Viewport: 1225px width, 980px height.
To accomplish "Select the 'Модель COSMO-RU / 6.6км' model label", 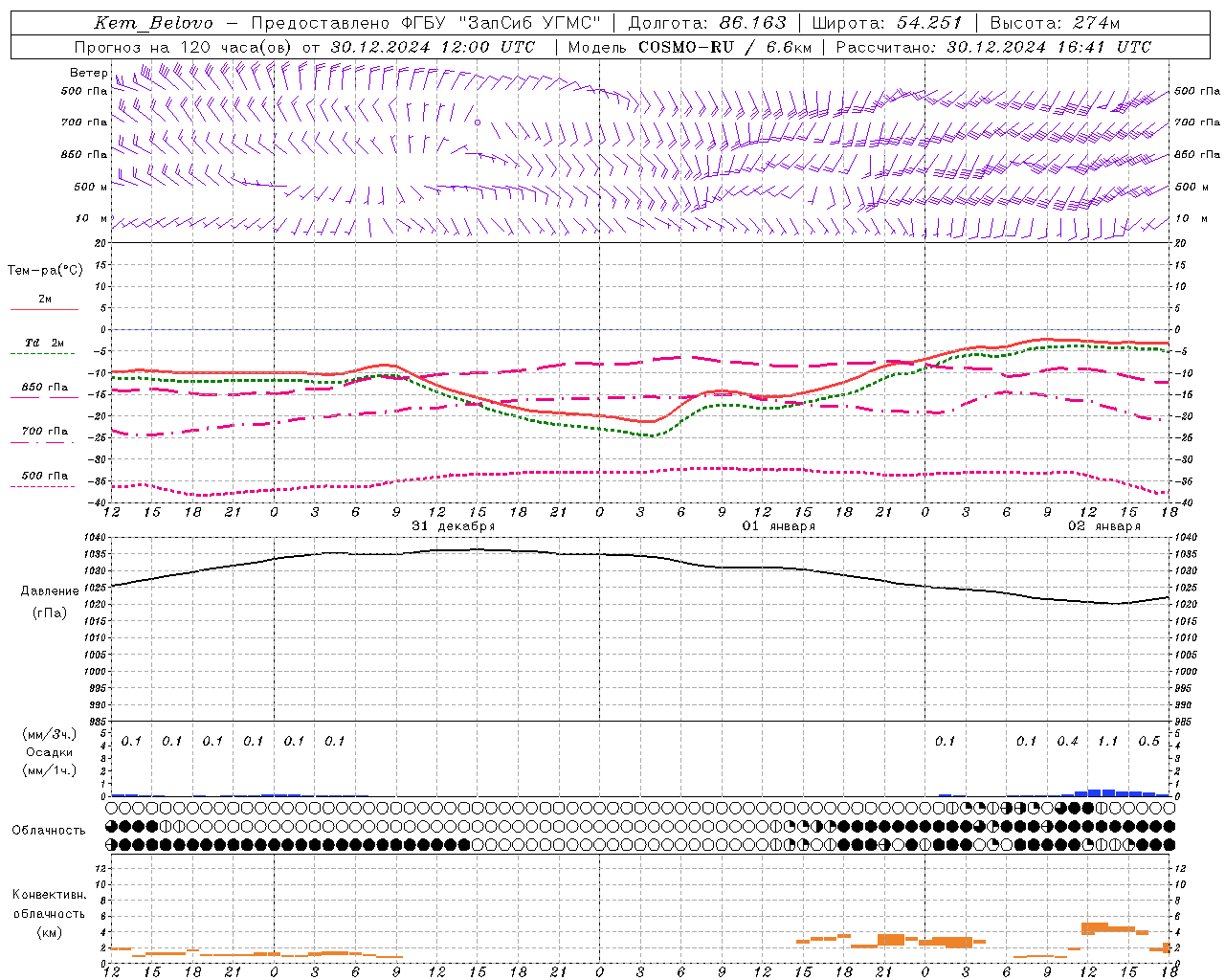I will 689,47.
